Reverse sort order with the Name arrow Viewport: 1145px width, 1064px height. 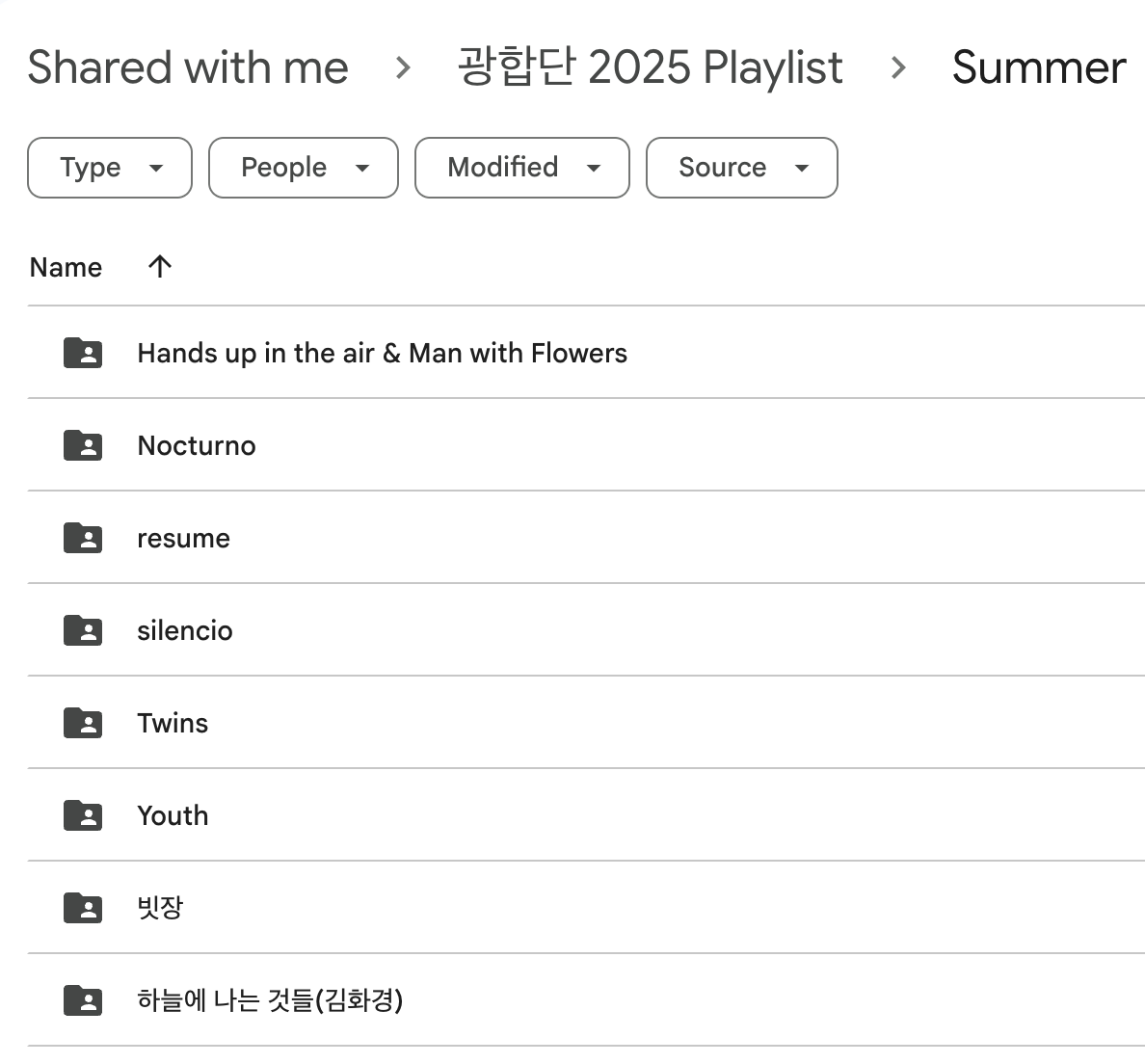pyautogui.click(x=159, y=267)
